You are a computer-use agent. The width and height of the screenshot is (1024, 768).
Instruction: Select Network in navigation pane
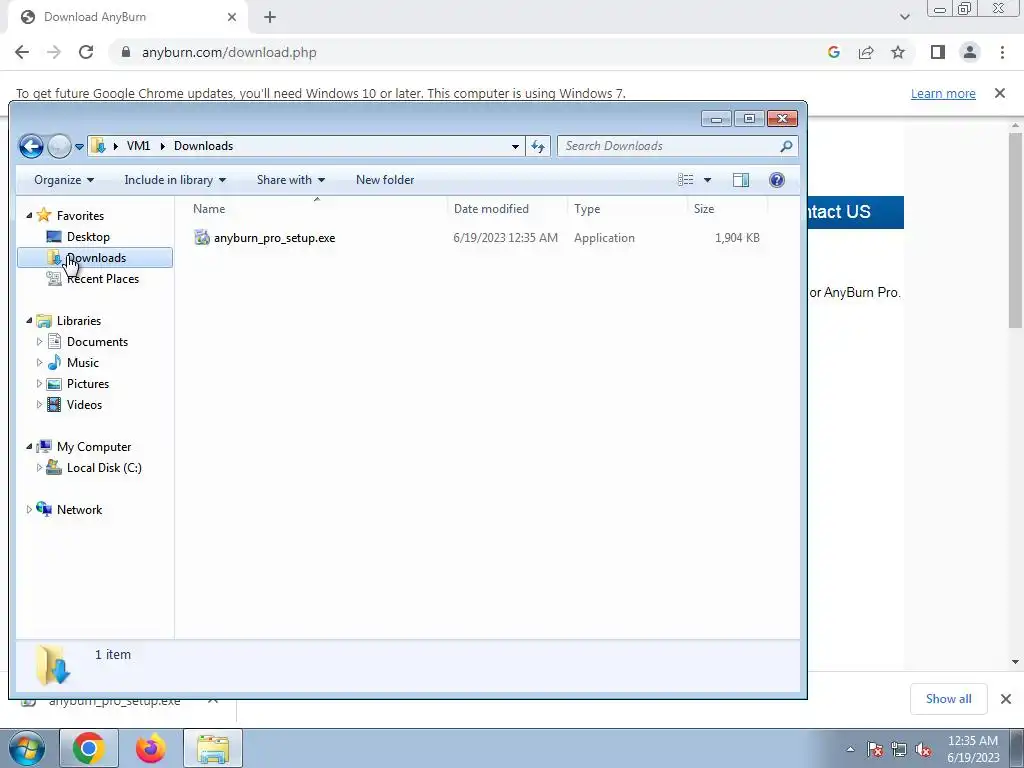(x=79, y=509)
